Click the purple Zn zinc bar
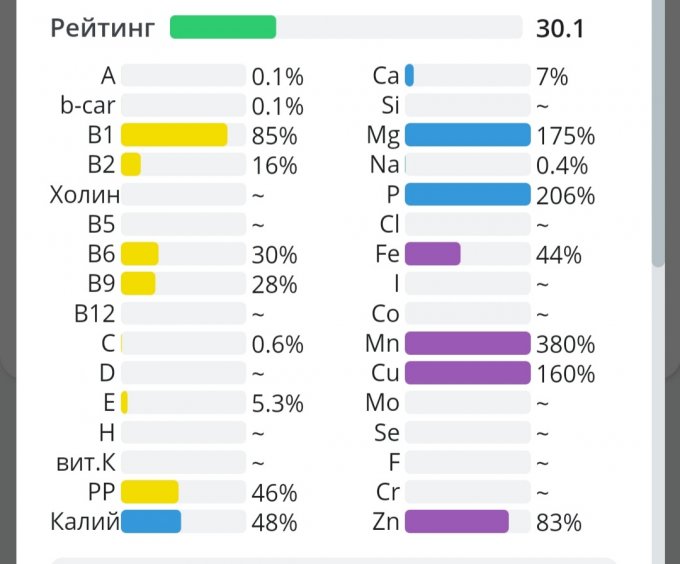Image resolution: width=680 pixels, height=564 pixels. [x=456, y=522]
